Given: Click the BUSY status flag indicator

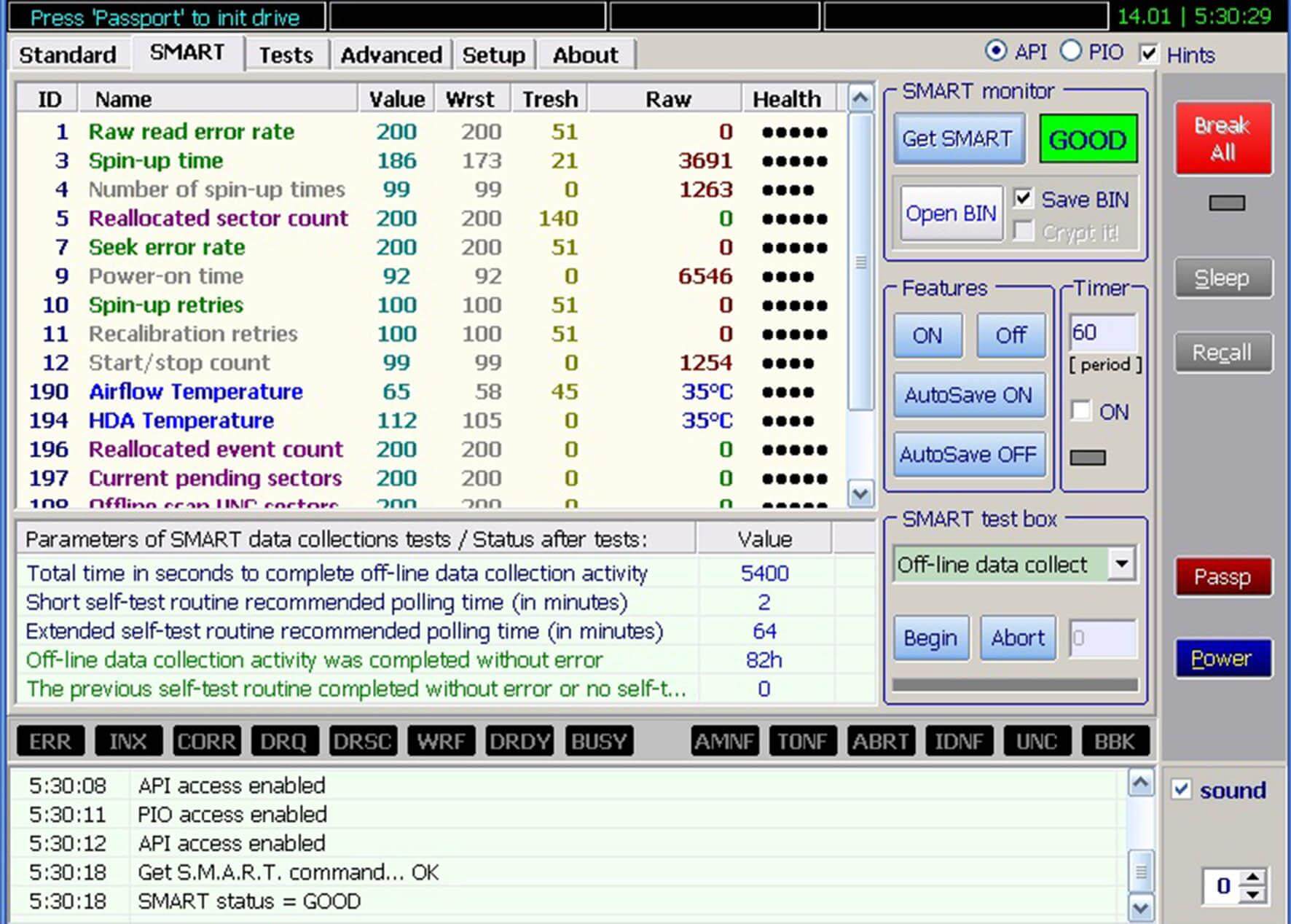Looking at the screenshot, I should [599, 742].
